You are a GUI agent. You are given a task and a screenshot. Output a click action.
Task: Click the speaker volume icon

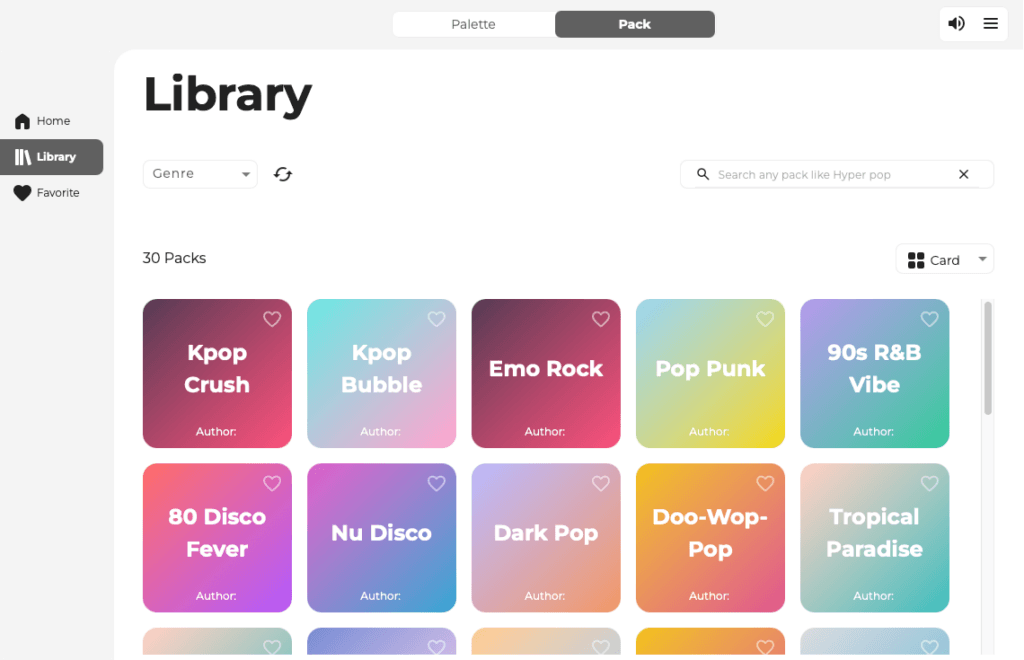[956, 24]
